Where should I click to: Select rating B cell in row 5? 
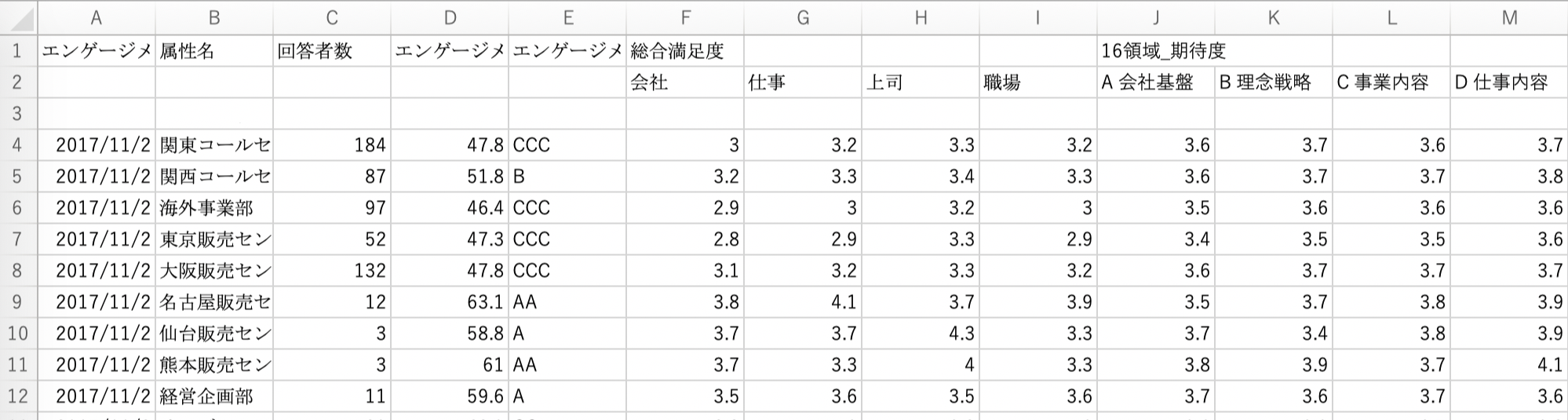567,177
